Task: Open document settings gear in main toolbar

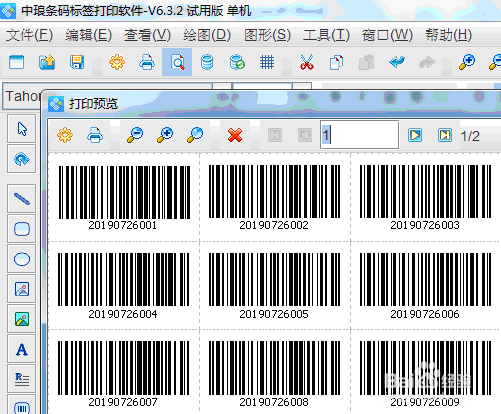Action: click(117, 62)
